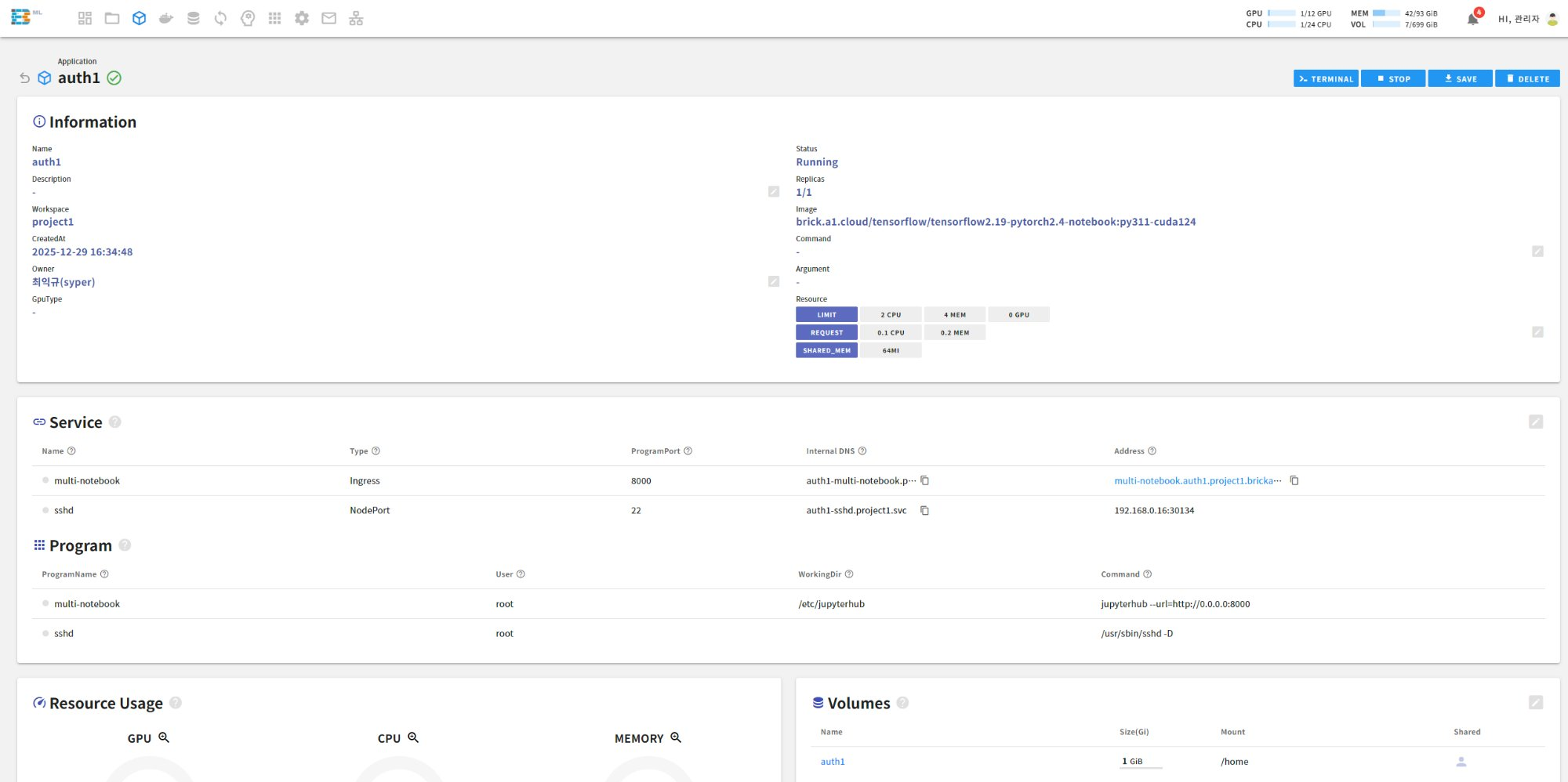Open user avatar next to HI, 관리자
1568x782 pixels.
click(1552, 19)
